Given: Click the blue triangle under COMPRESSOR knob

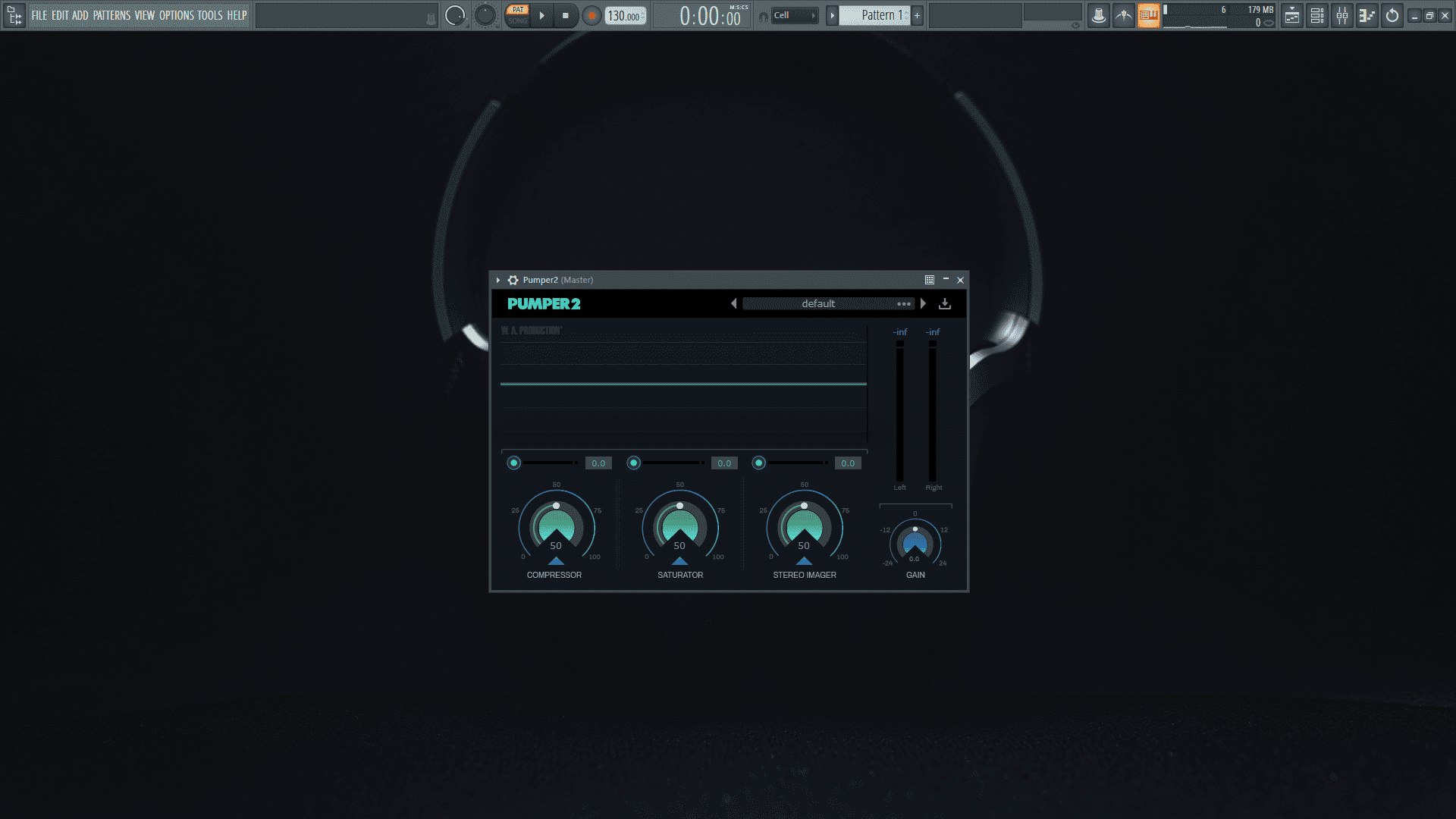Looking at the screenshot, I should 556,561.
